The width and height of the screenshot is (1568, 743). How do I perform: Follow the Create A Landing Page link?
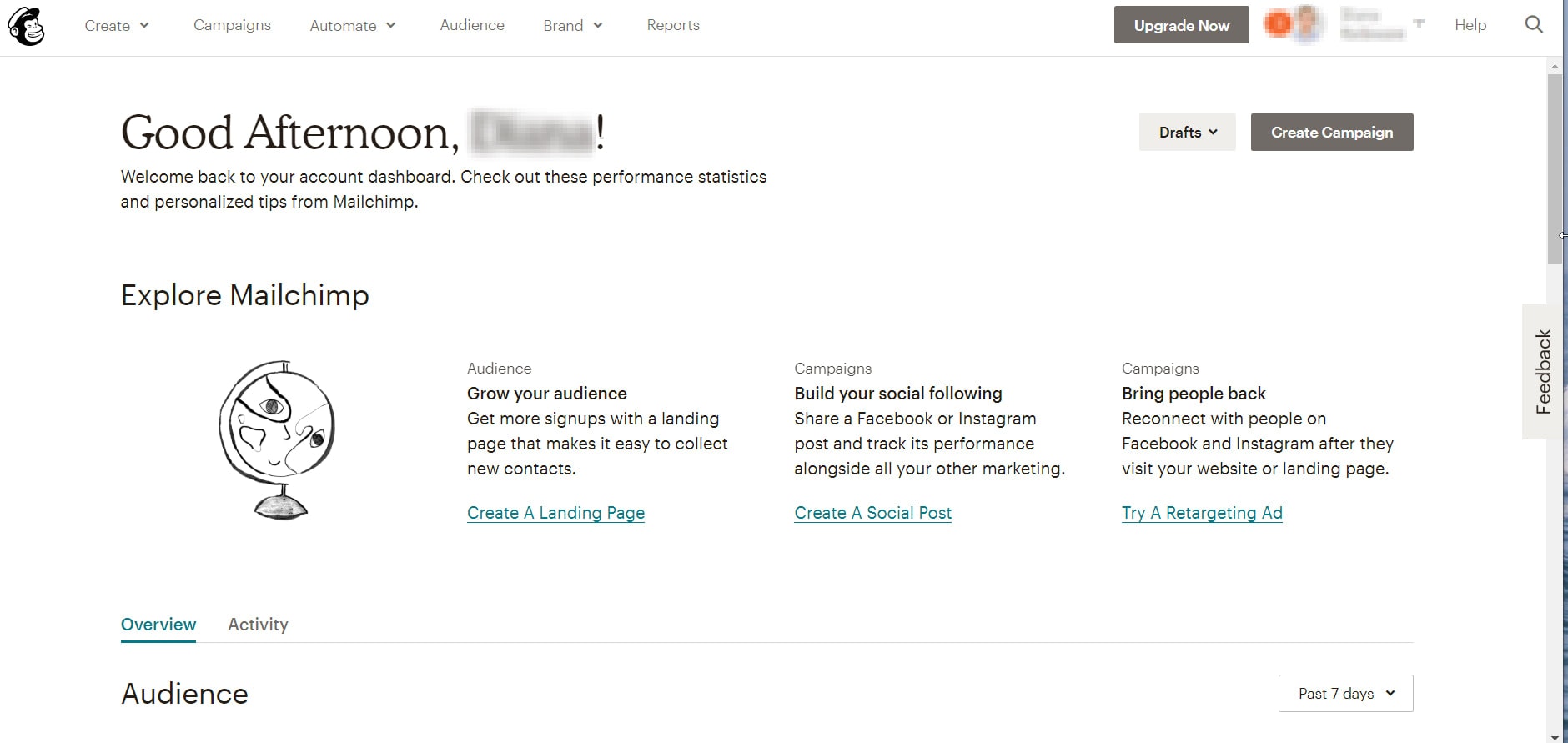555,513
